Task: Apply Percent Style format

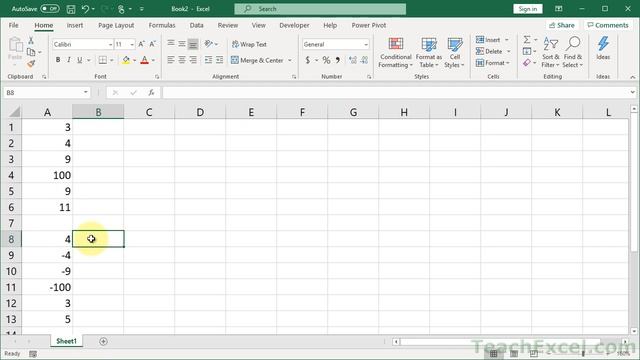Action: pyautogui.click(x=326, y=60)
